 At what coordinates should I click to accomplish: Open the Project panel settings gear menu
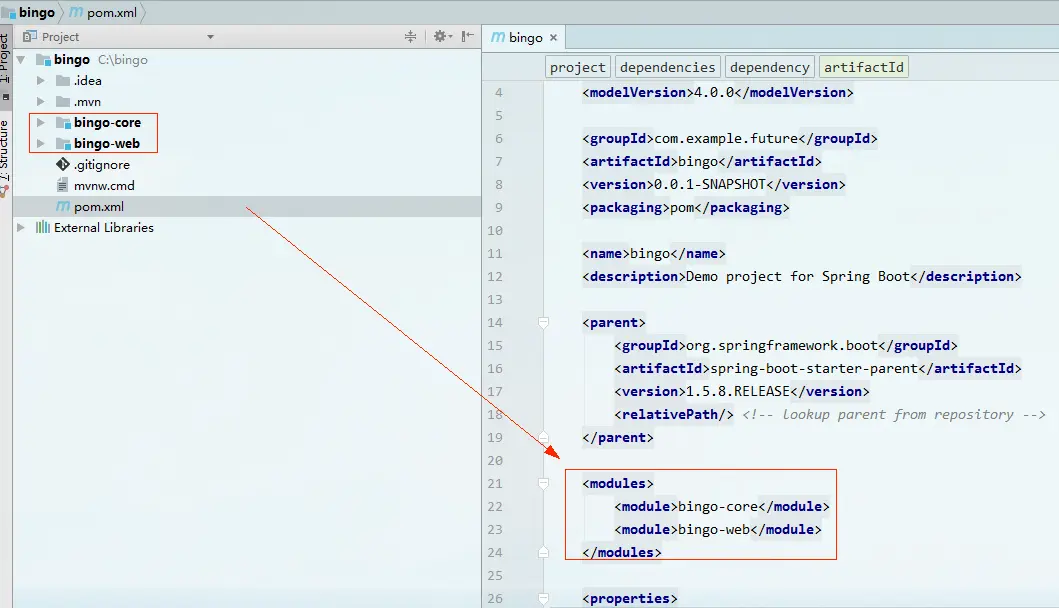pyautogui.click(x=442, y=36)
